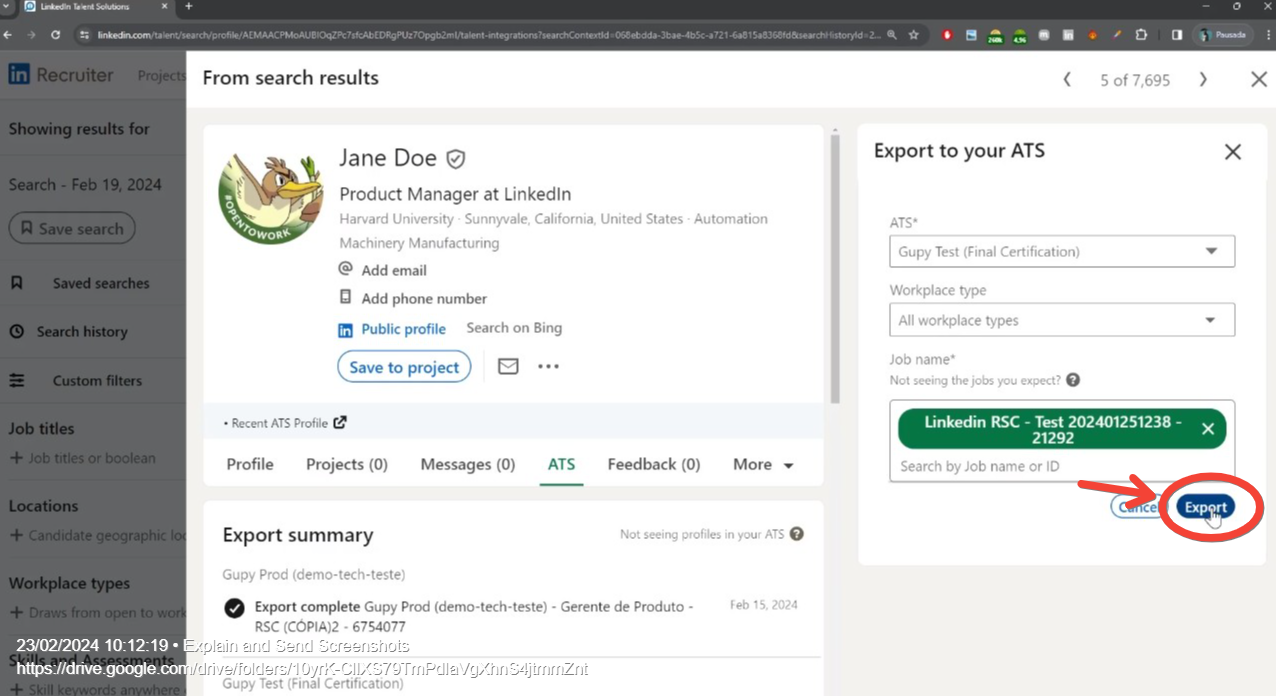Click the Export complete checkmark icon
The width and height of the screenshot is (1276, 696).
tap(234, 607)
